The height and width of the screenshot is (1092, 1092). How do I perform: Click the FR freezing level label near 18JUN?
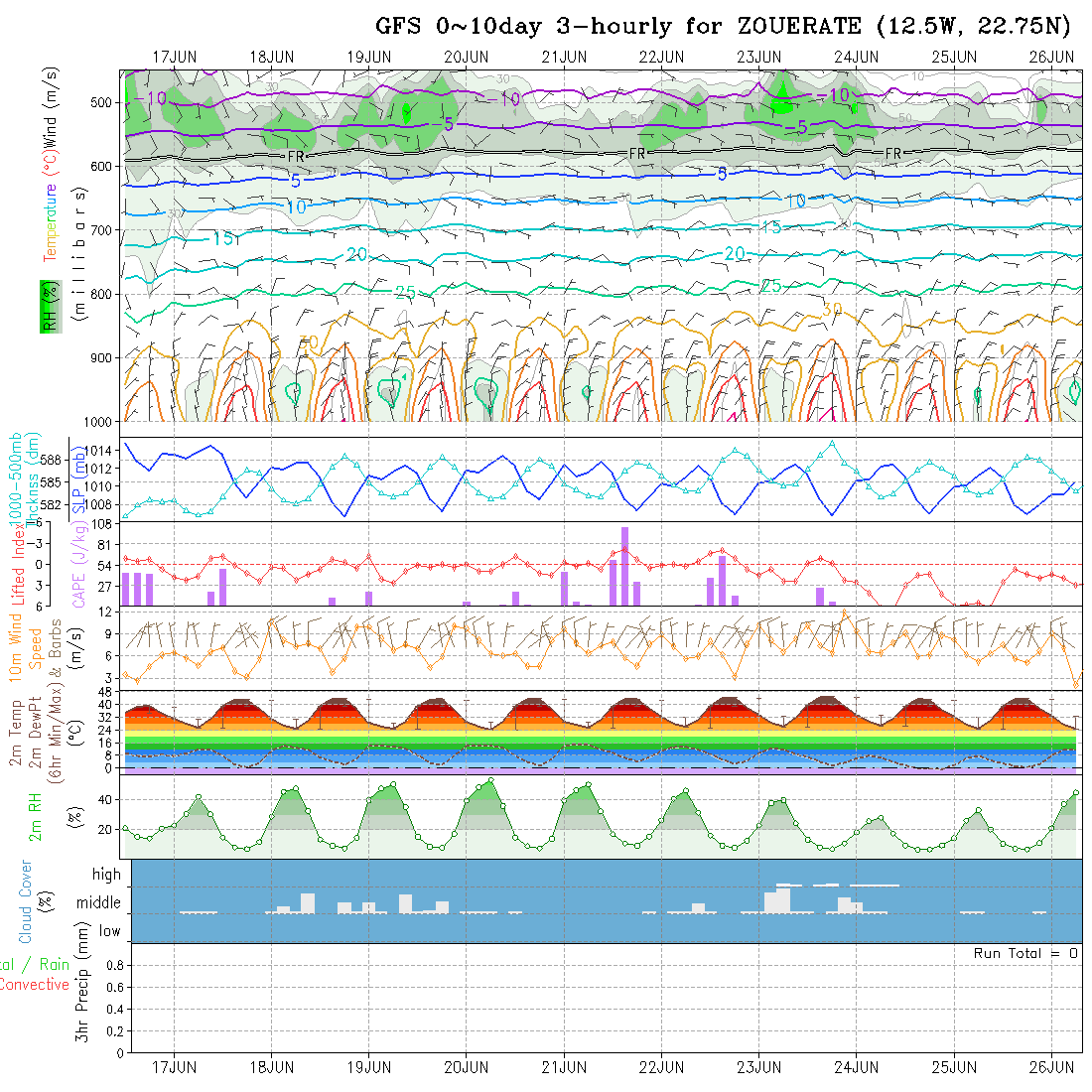(296, 156)
